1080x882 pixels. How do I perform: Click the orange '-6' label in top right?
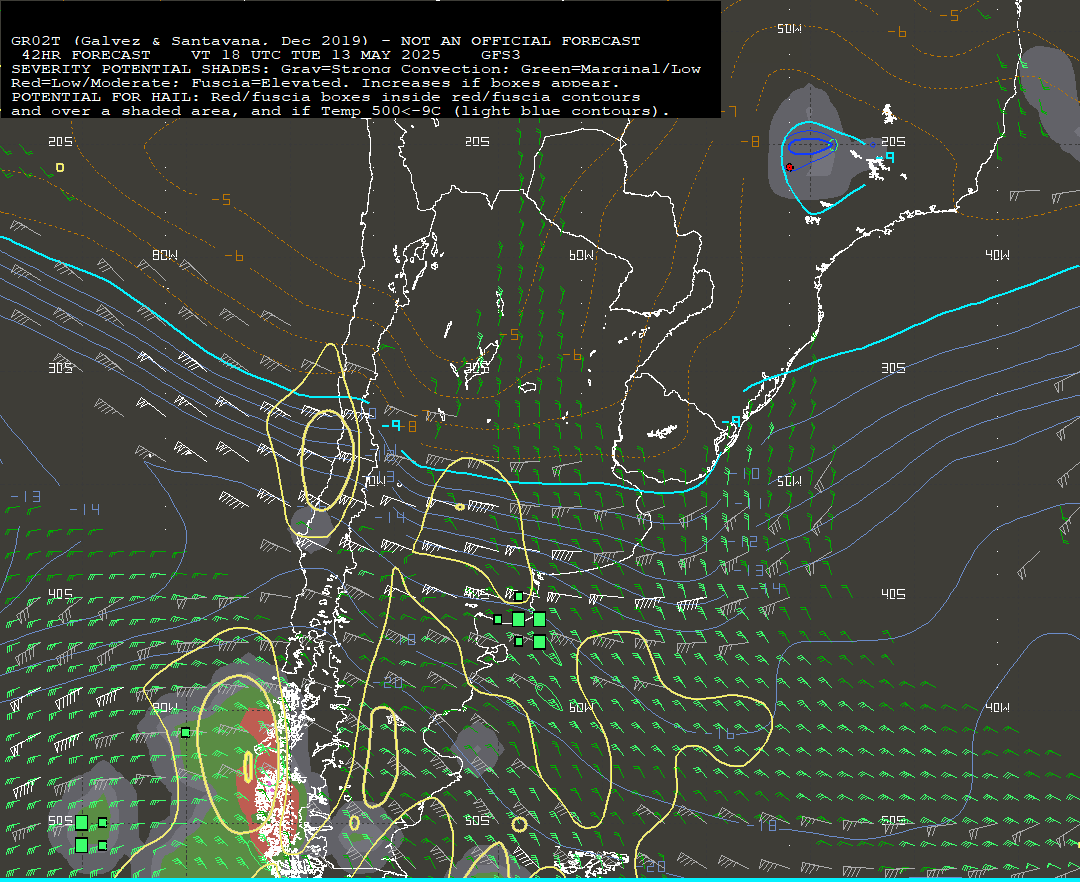[x=897, y=32]
